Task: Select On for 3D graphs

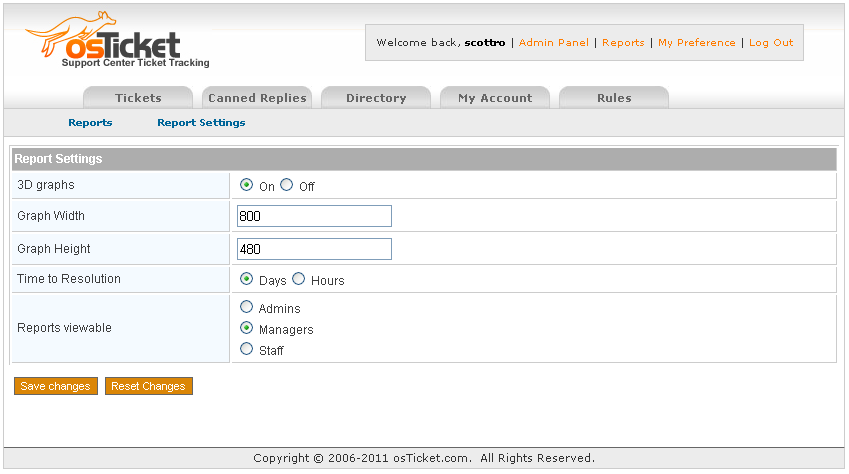Action: 247,185
